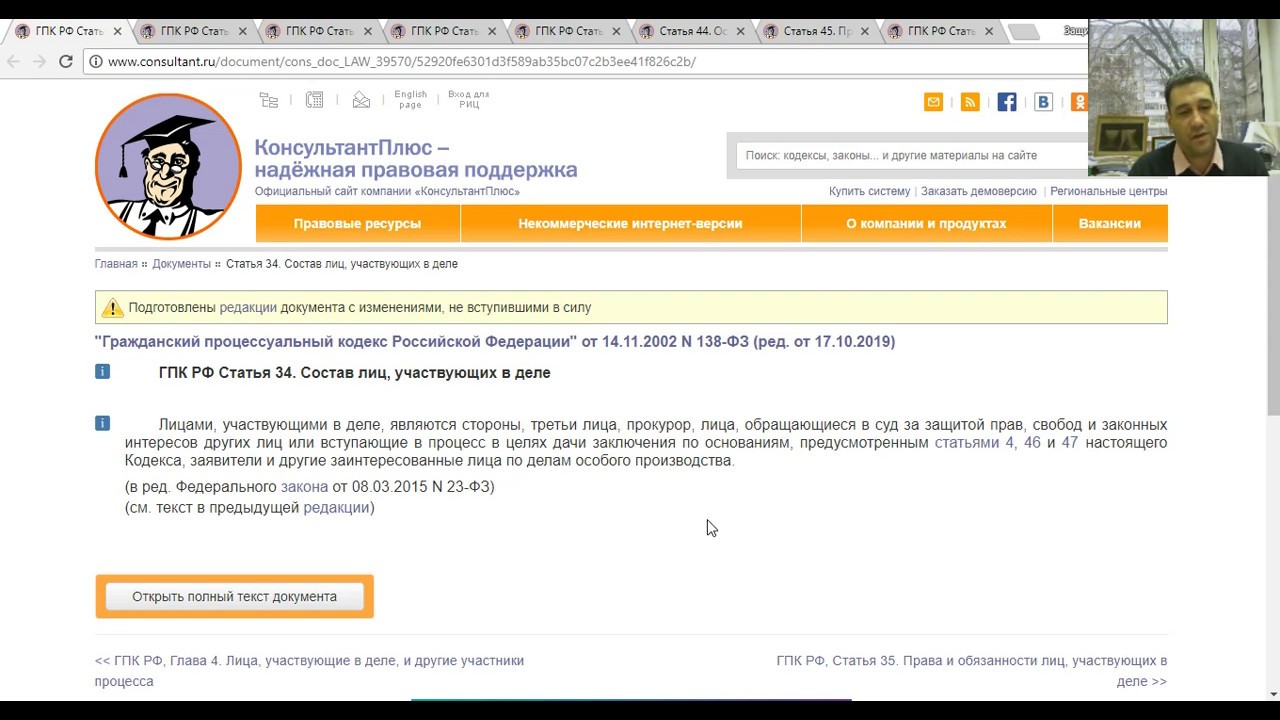
Task: Close the Статья 44 browser tab
Action: (x=741, y=31)
